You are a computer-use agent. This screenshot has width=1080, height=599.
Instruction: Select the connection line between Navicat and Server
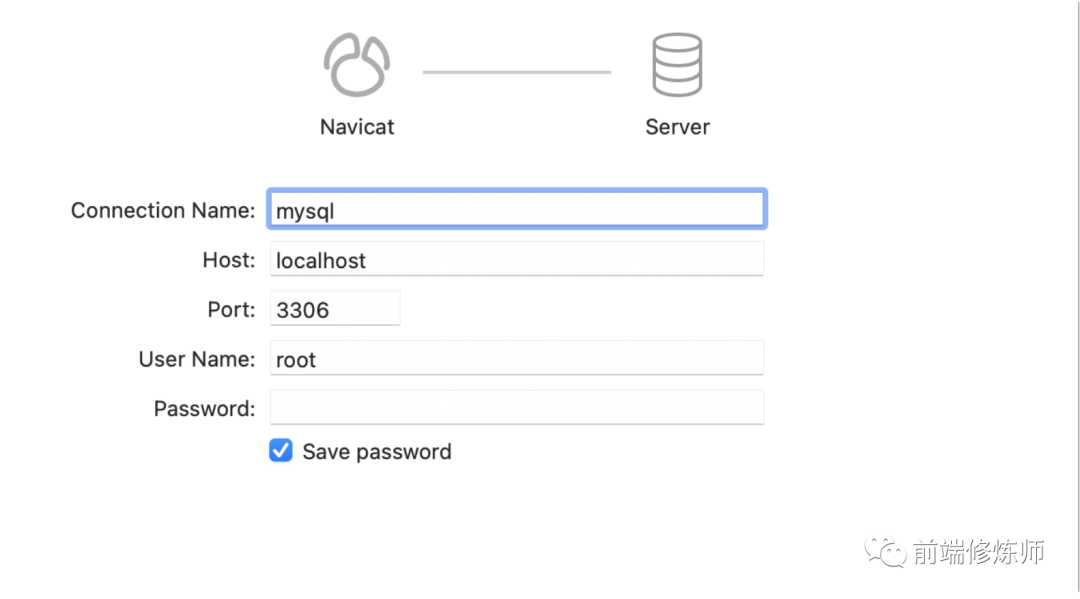pyautogui.click(x=517, y=71)
